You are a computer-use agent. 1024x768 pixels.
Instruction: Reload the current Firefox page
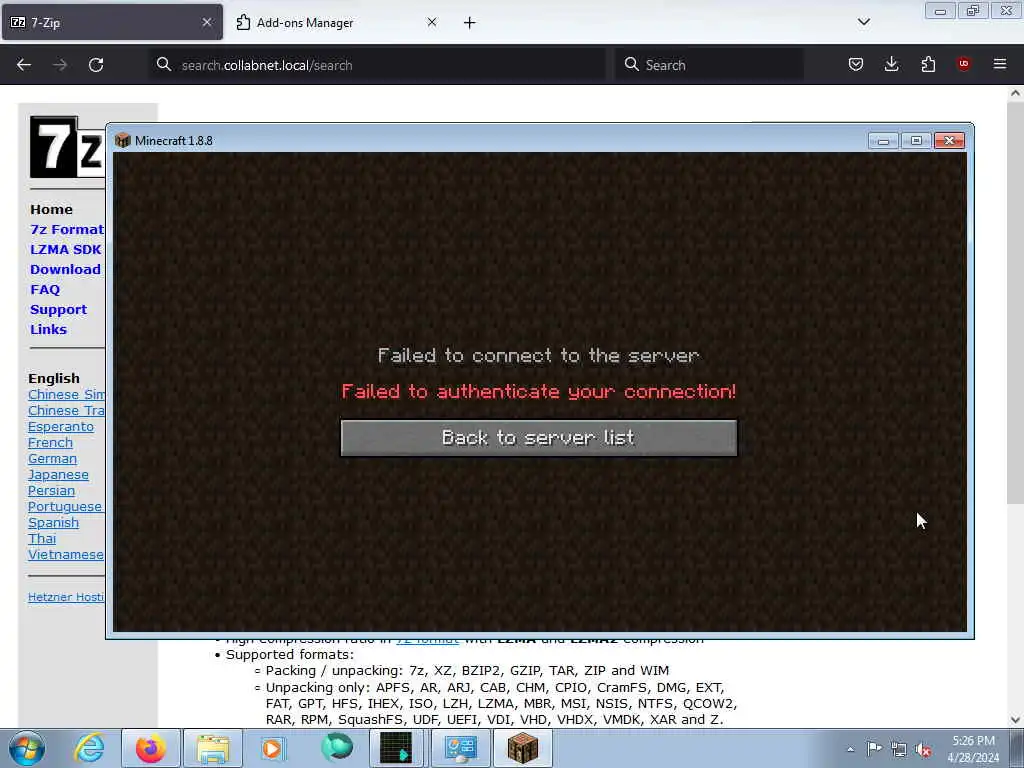[96, 65]
